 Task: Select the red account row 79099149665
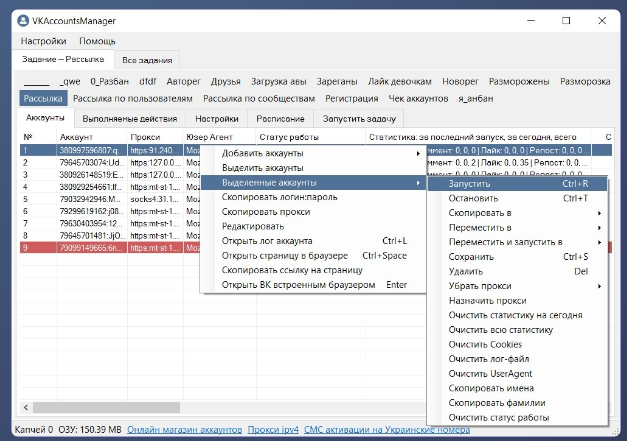(x=110, y=248)
